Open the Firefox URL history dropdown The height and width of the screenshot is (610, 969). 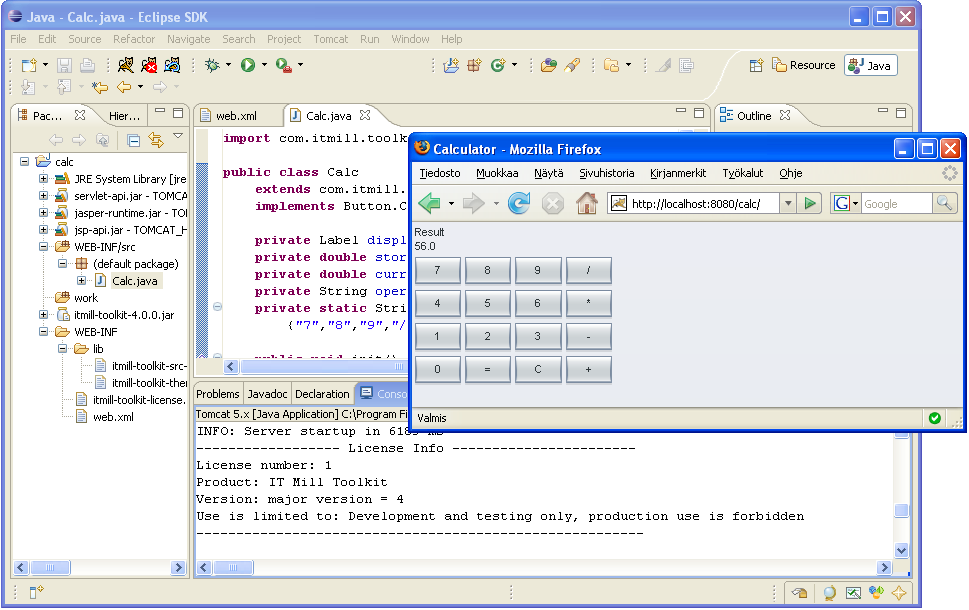tap(788, 204)
